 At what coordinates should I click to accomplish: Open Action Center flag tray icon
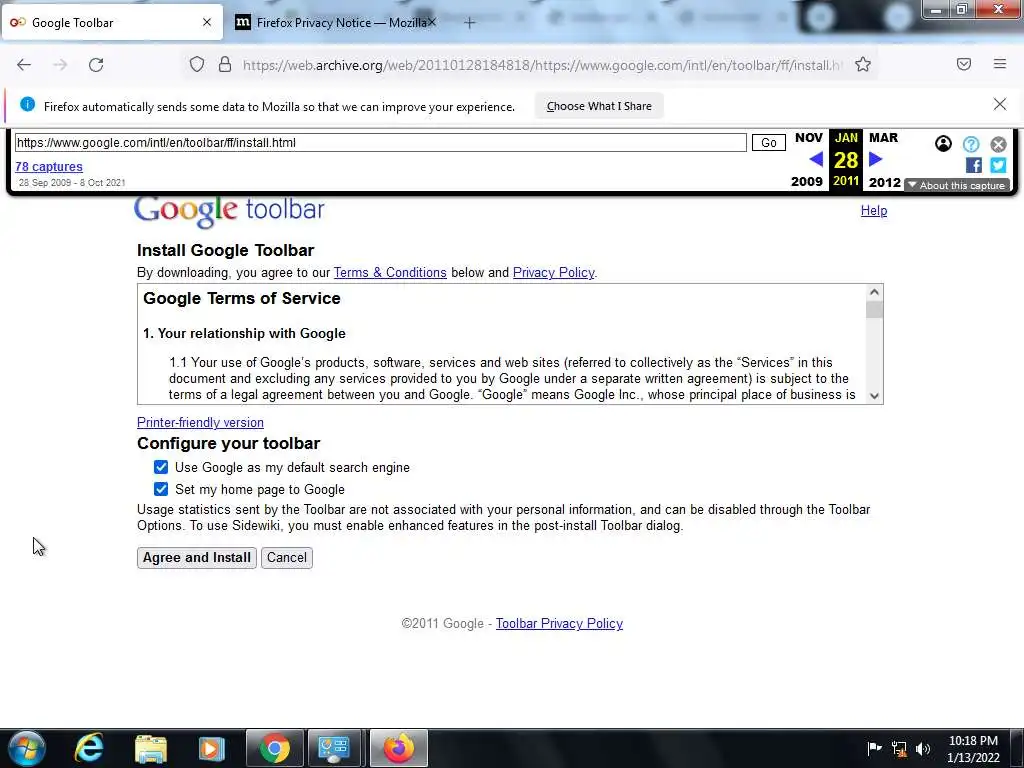tap(874, 748)
